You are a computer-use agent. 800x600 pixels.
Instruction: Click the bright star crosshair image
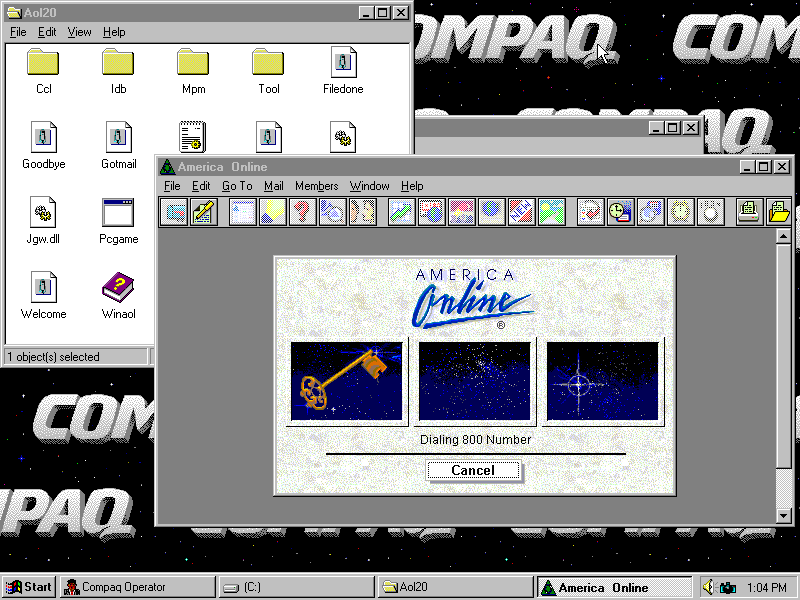pos(603,381)
